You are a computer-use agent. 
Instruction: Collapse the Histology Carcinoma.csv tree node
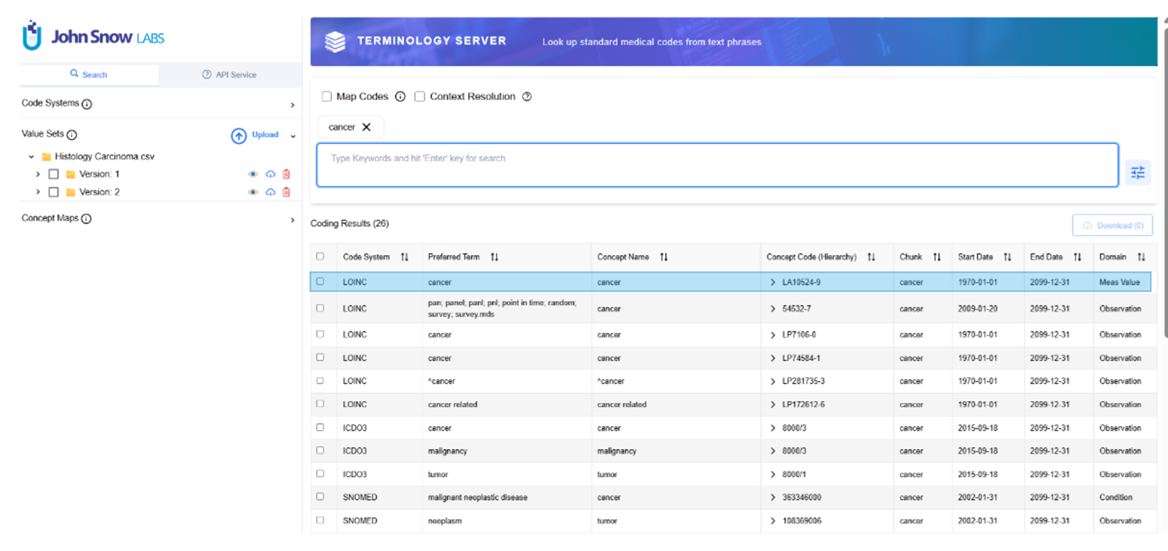point(31,157)
